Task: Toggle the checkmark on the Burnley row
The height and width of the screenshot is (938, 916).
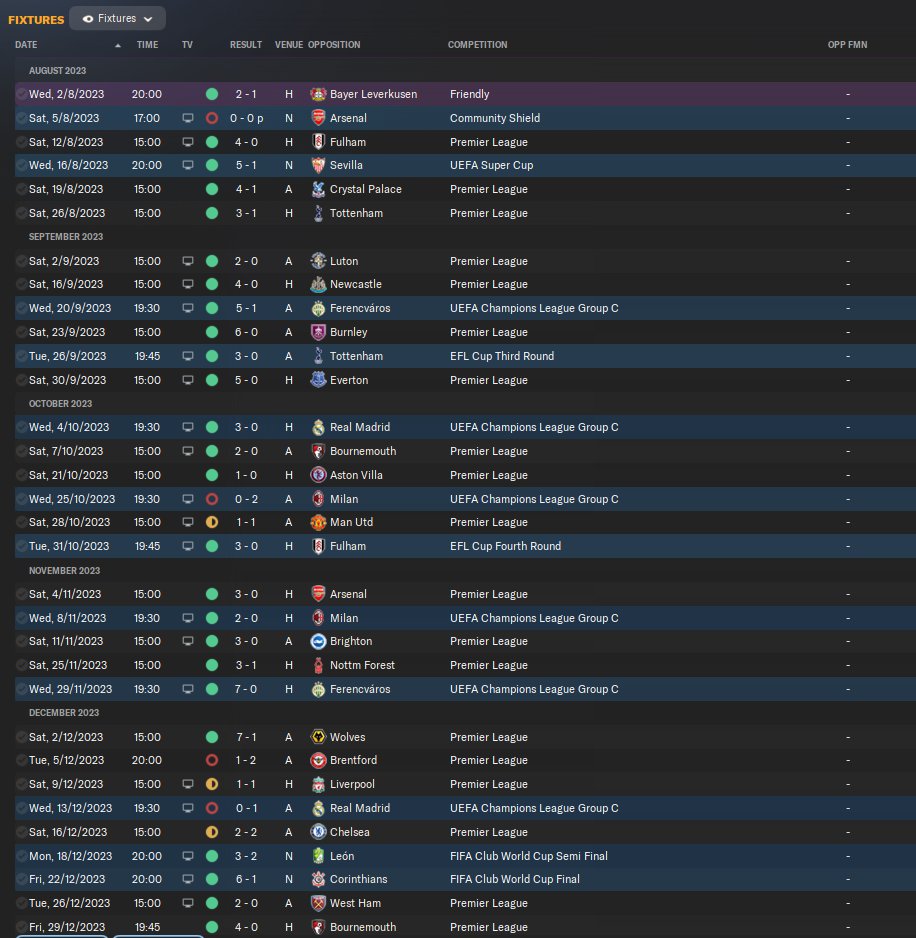Action: click(22, 332)
